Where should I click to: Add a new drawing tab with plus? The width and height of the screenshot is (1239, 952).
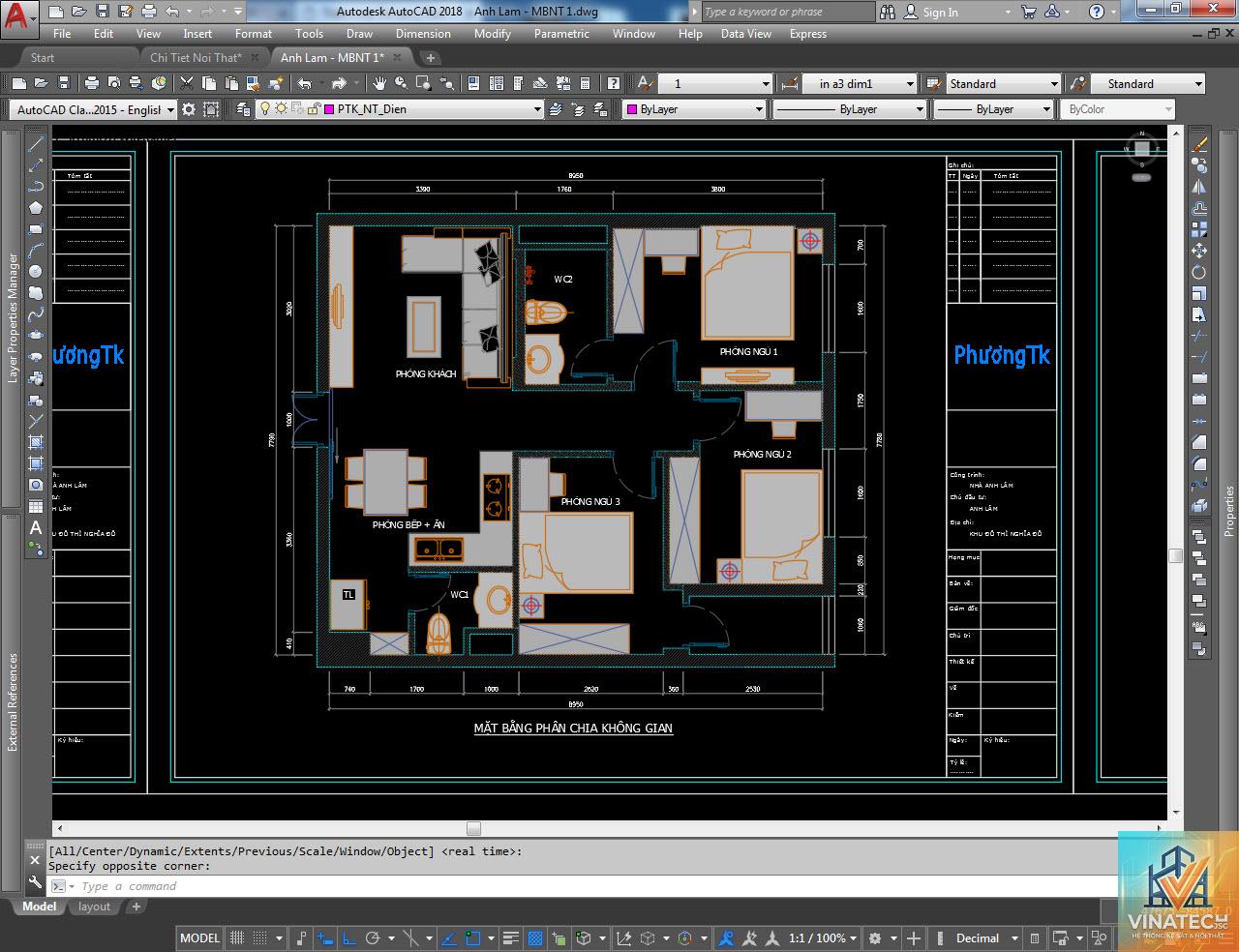(431, 58)
